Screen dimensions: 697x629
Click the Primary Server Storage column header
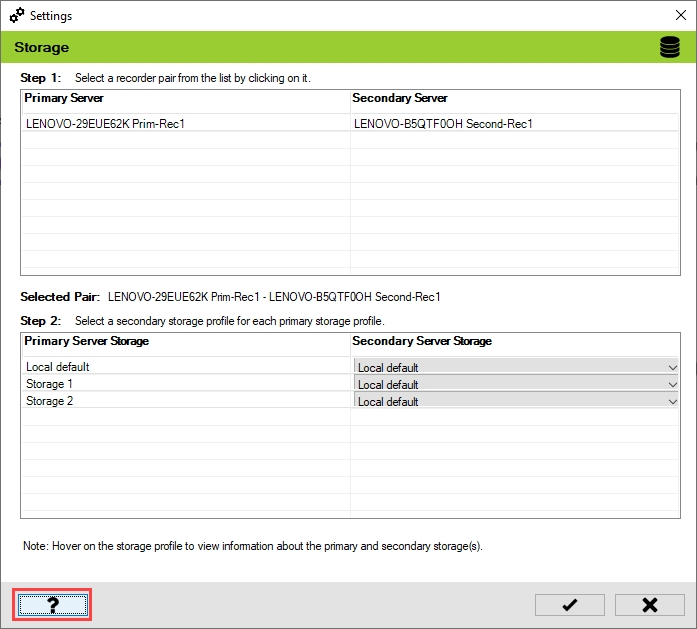tap(86, 341)
